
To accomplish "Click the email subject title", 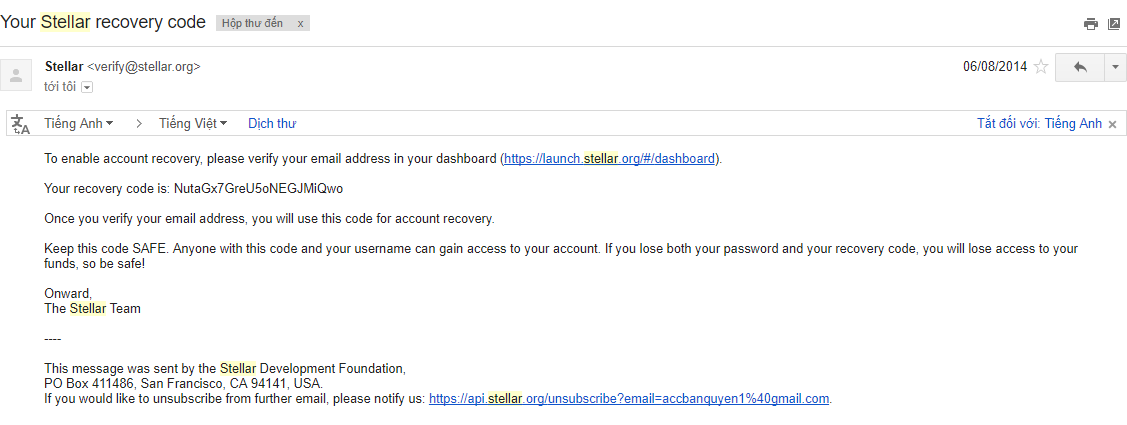I will (103, 22).
